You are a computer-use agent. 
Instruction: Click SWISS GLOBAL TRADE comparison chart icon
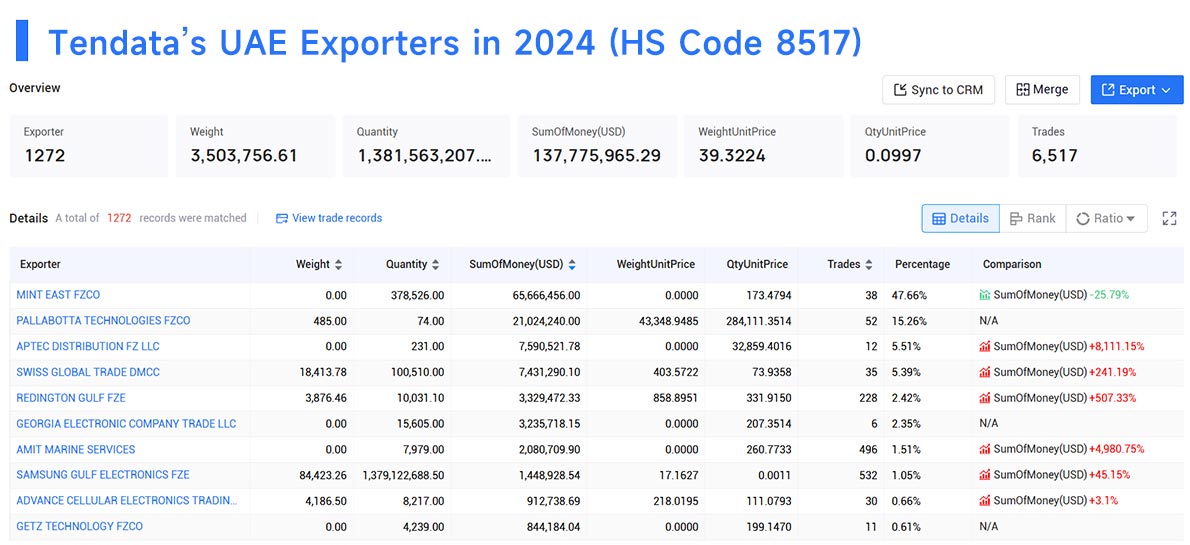click(x=985, y=372)
